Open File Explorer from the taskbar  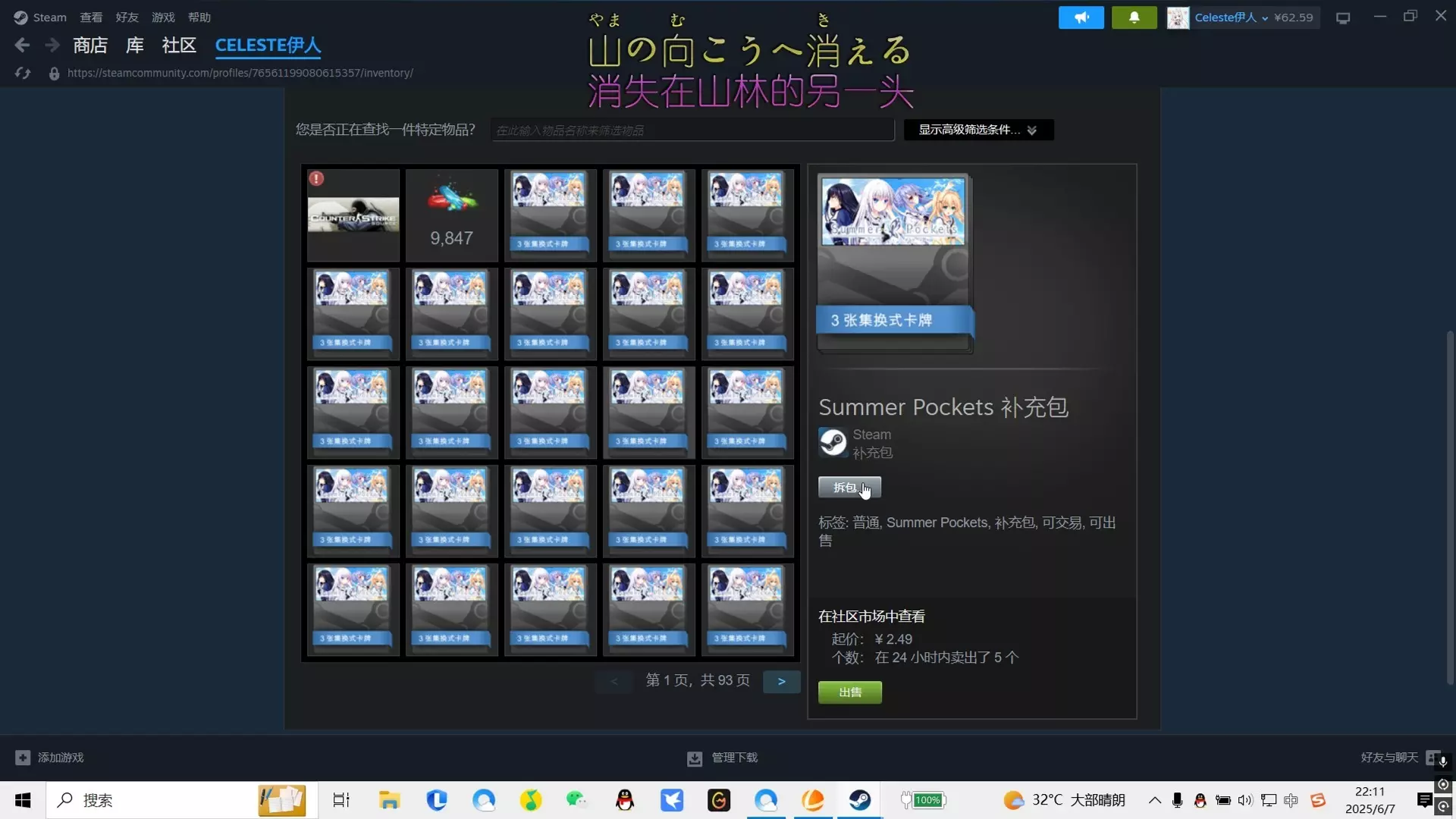(x=389, y=800)
